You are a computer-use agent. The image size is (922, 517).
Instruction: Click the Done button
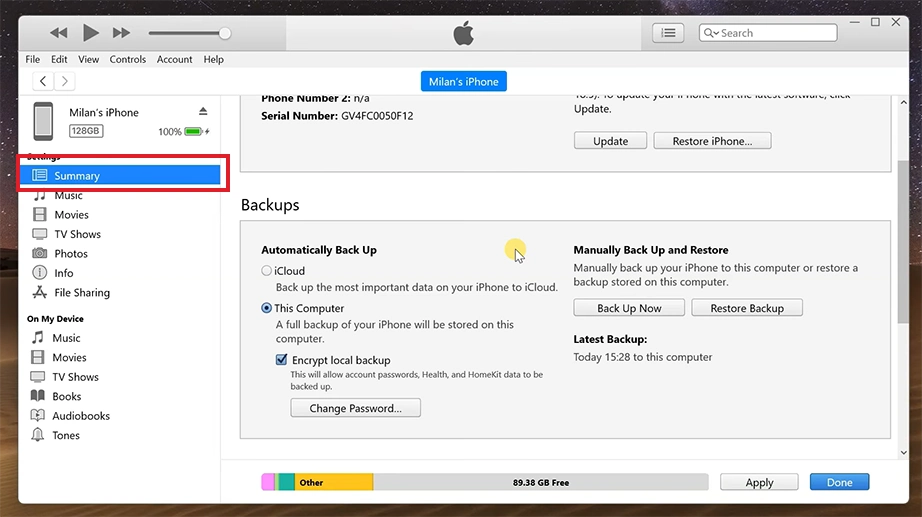[x=839, y=482]
